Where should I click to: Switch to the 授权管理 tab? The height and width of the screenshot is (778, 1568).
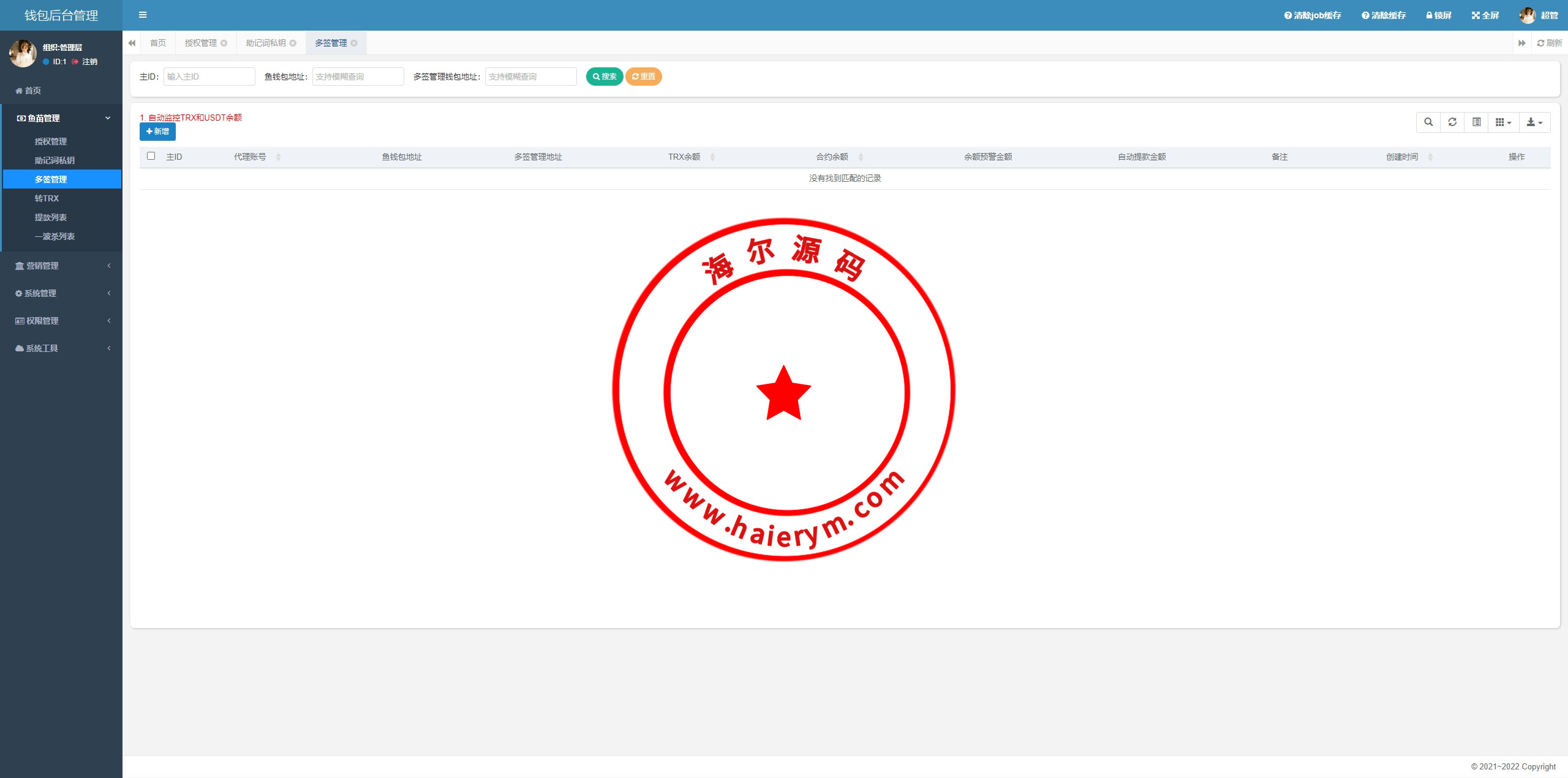pyautogui.click(x=201, y=43)
